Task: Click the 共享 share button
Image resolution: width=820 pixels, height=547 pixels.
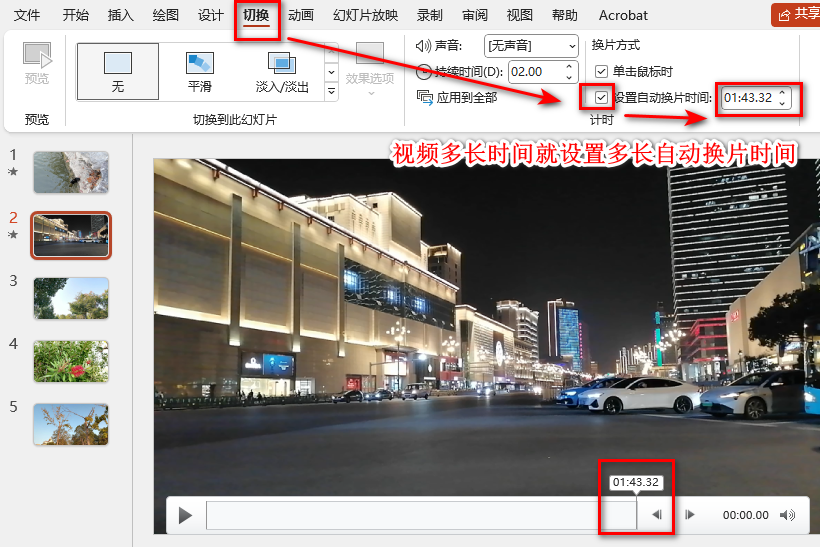Action: pos(796,15)
